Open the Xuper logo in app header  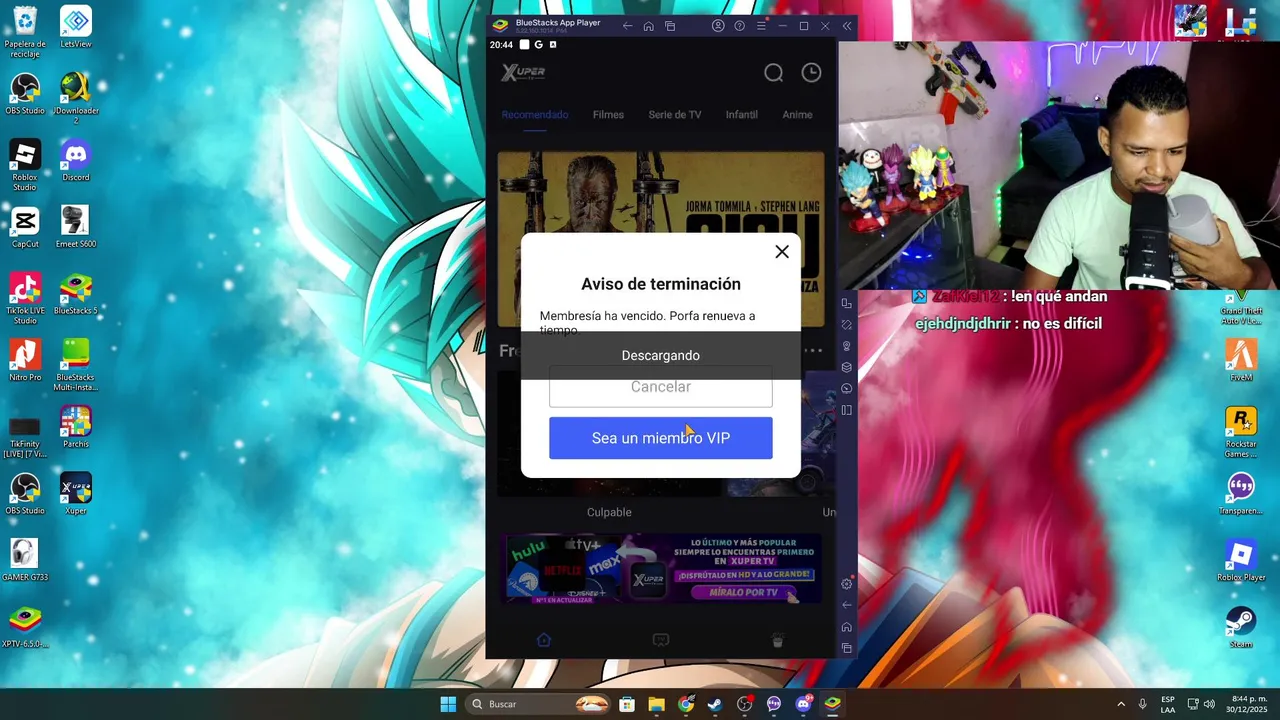tap(523, 72)
